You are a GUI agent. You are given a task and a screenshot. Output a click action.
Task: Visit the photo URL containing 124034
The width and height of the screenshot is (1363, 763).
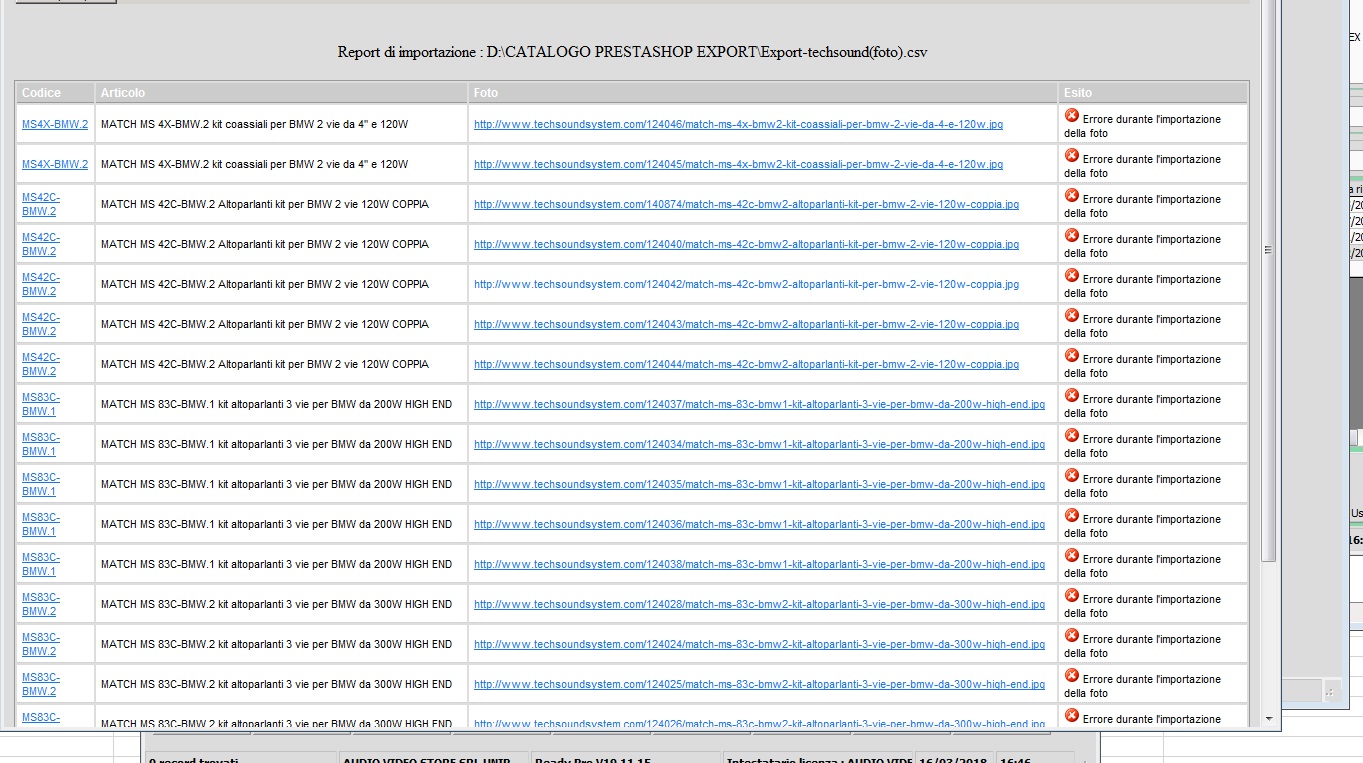coord(759,445)
